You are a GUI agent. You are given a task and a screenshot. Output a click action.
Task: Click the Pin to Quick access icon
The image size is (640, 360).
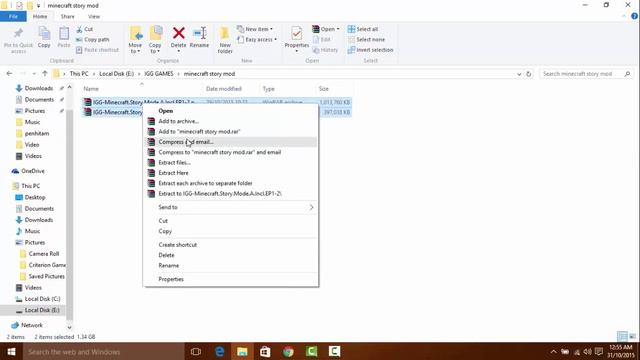point(18,33)
